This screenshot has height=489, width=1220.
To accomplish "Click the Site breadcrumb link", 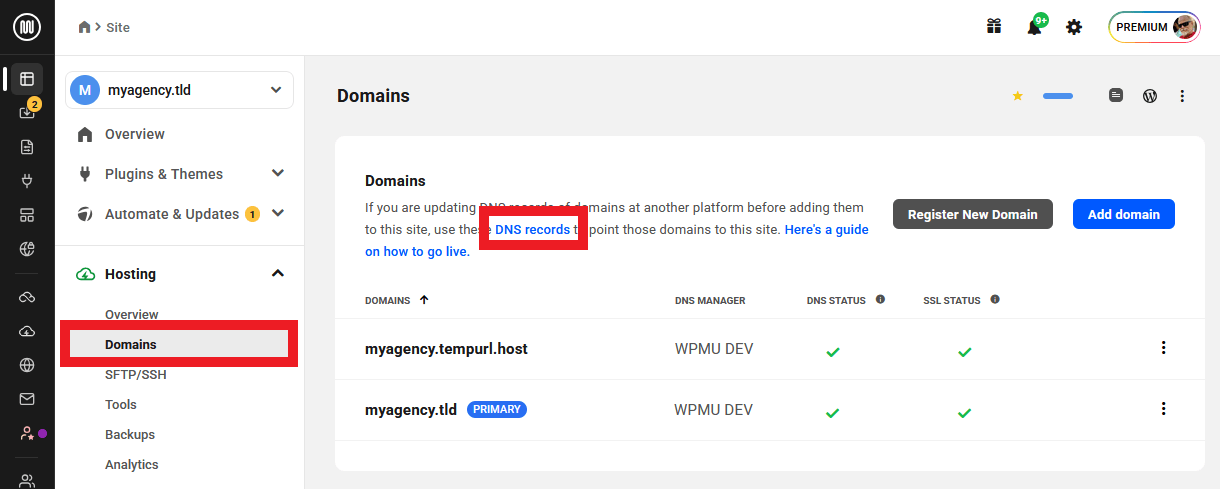I will (118, 27).
